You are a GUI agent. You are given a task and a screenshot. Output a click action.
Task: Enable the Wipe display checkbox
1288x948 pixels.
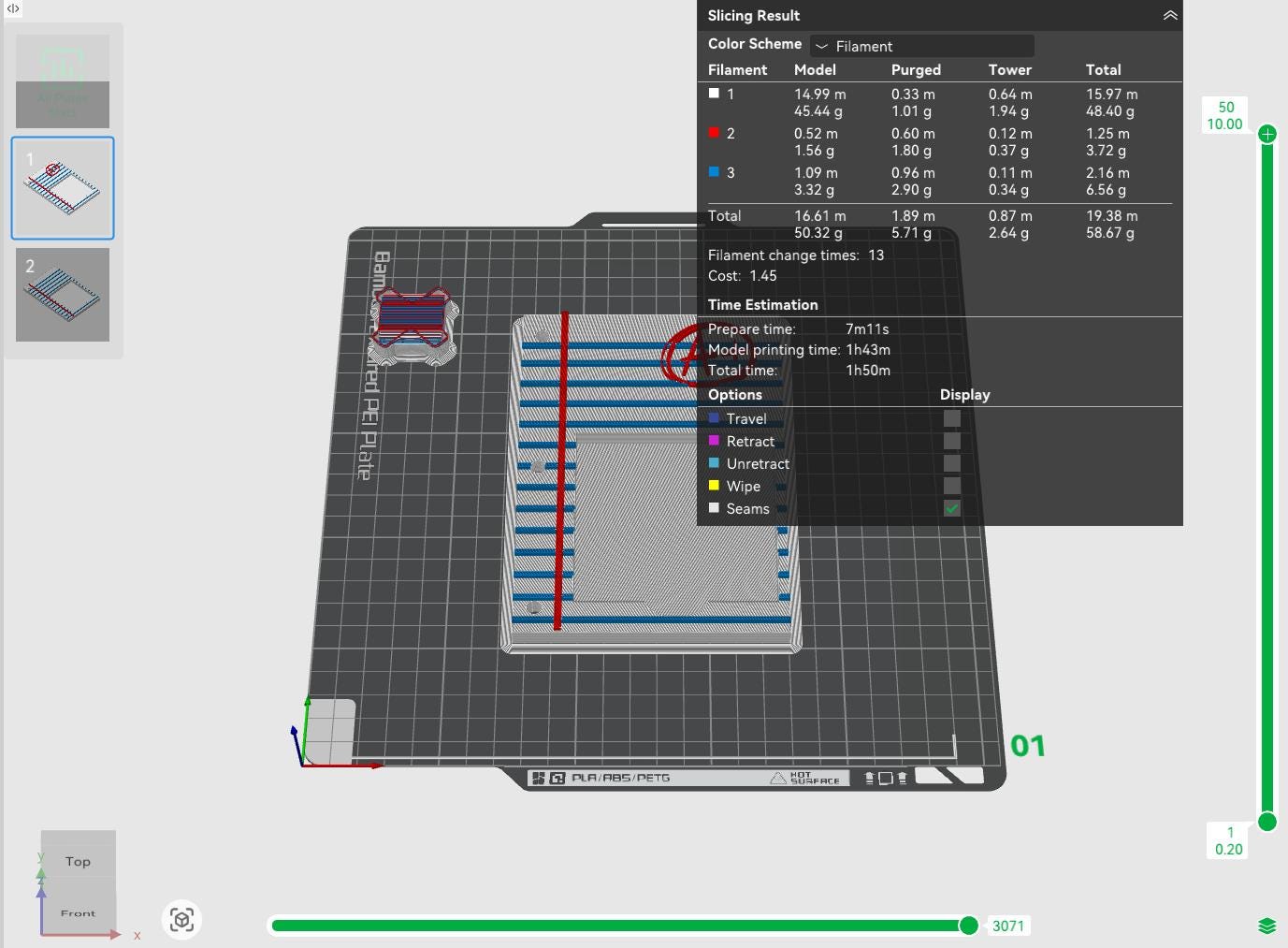coord(951,486)
